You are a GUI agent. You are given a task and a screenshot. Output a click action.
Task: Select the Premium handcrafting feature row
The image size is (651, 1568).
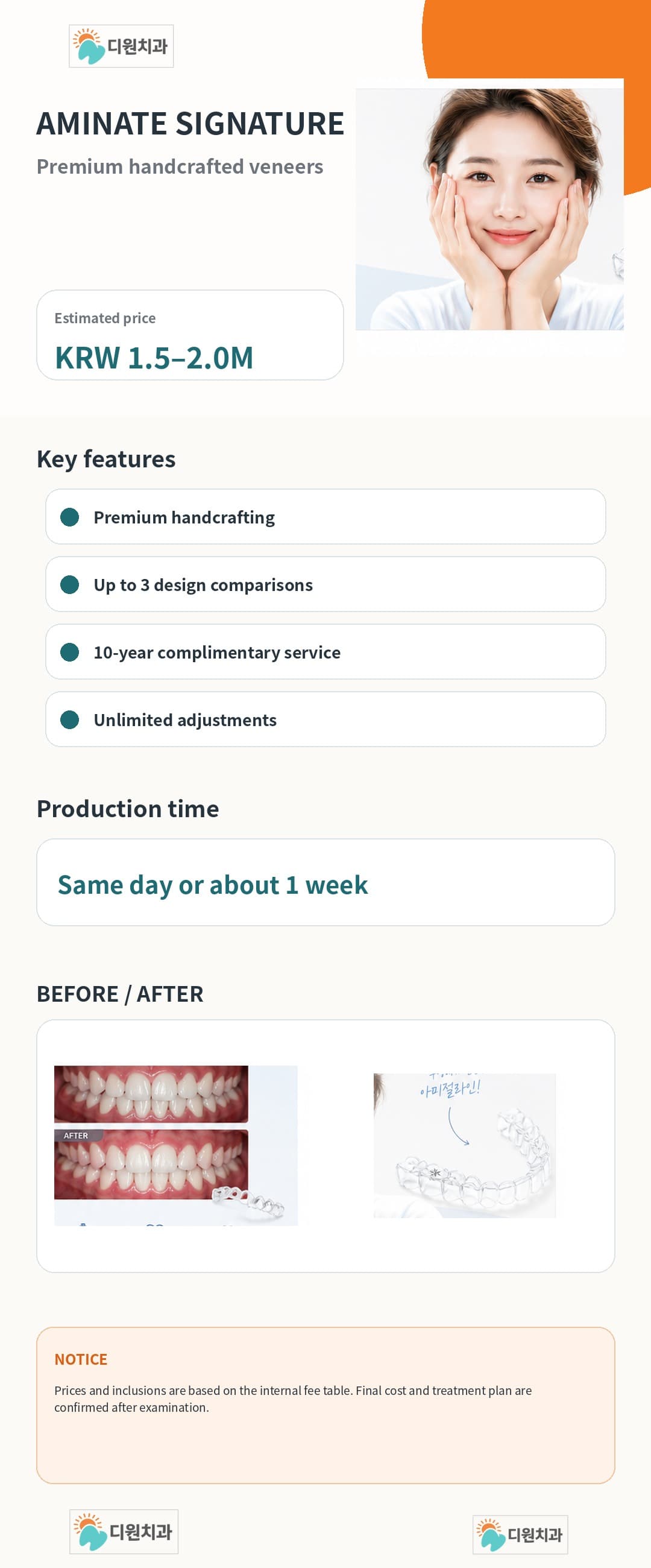(x=325, y=517)
